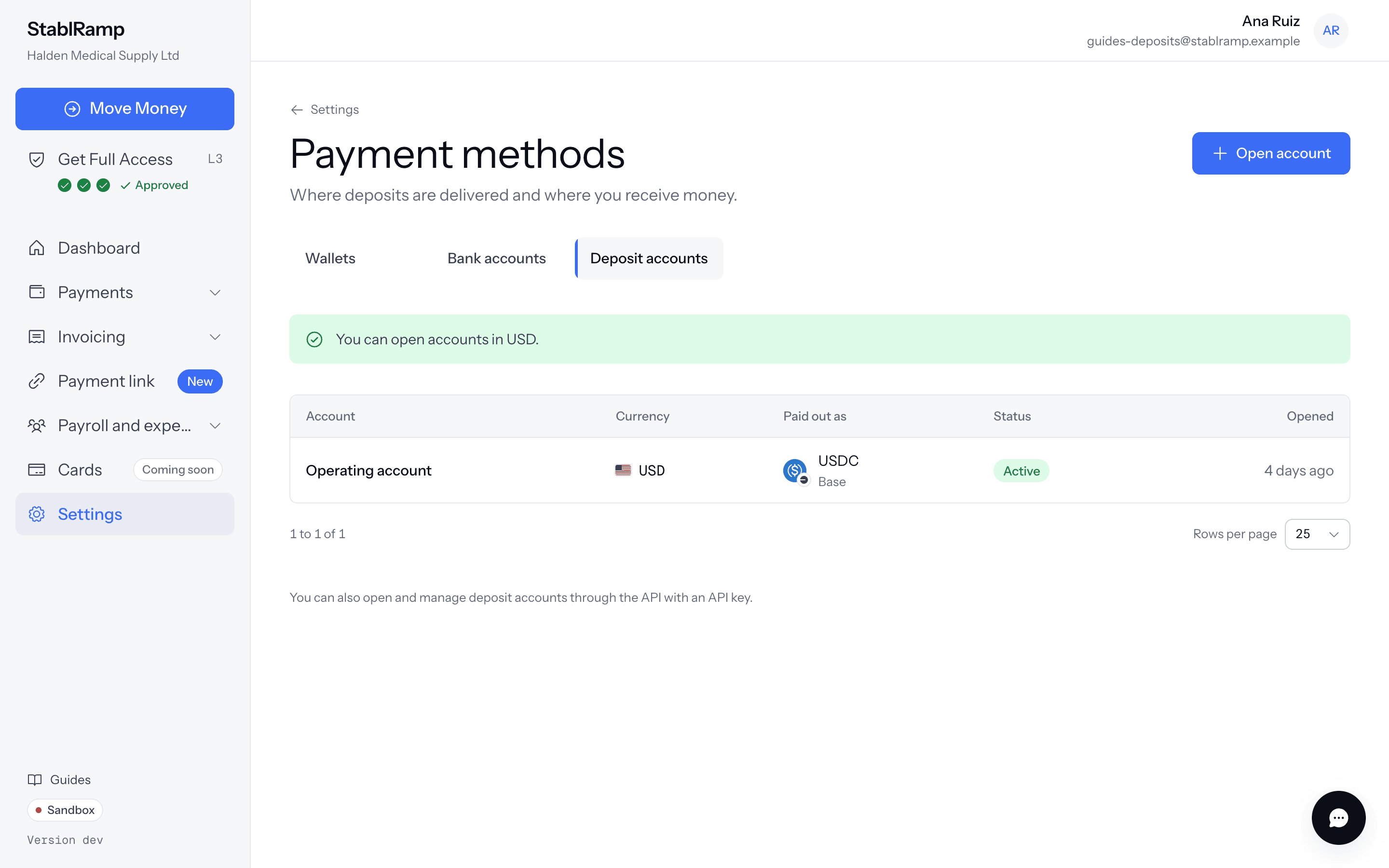
Task: Click the Payroll people icon
Action: (x=37, y=425)
